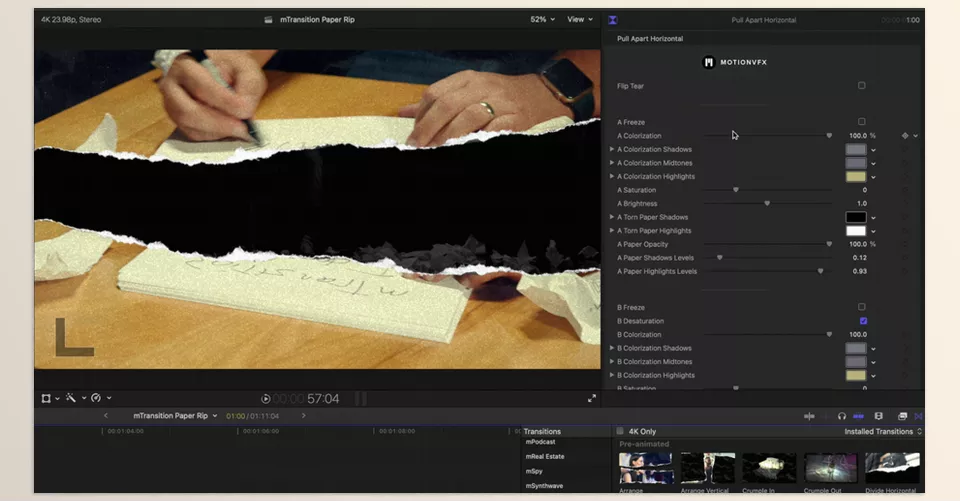Click the A Saturation slider handle
The height and width of the screenshot is (501, 960).
pos(736,190)
